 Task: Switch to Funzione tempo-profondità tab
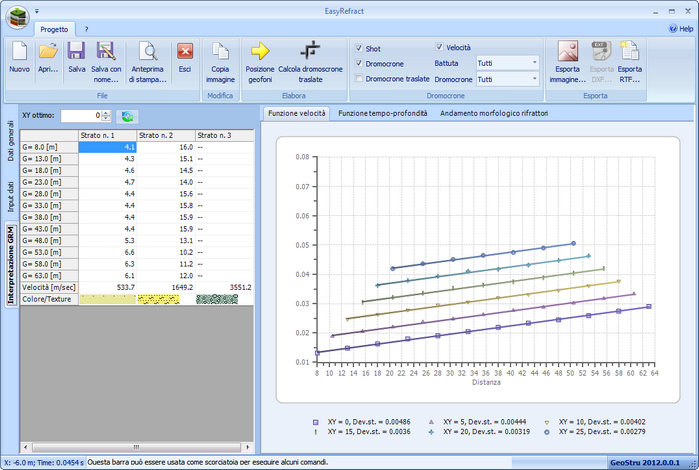(382, 113)
